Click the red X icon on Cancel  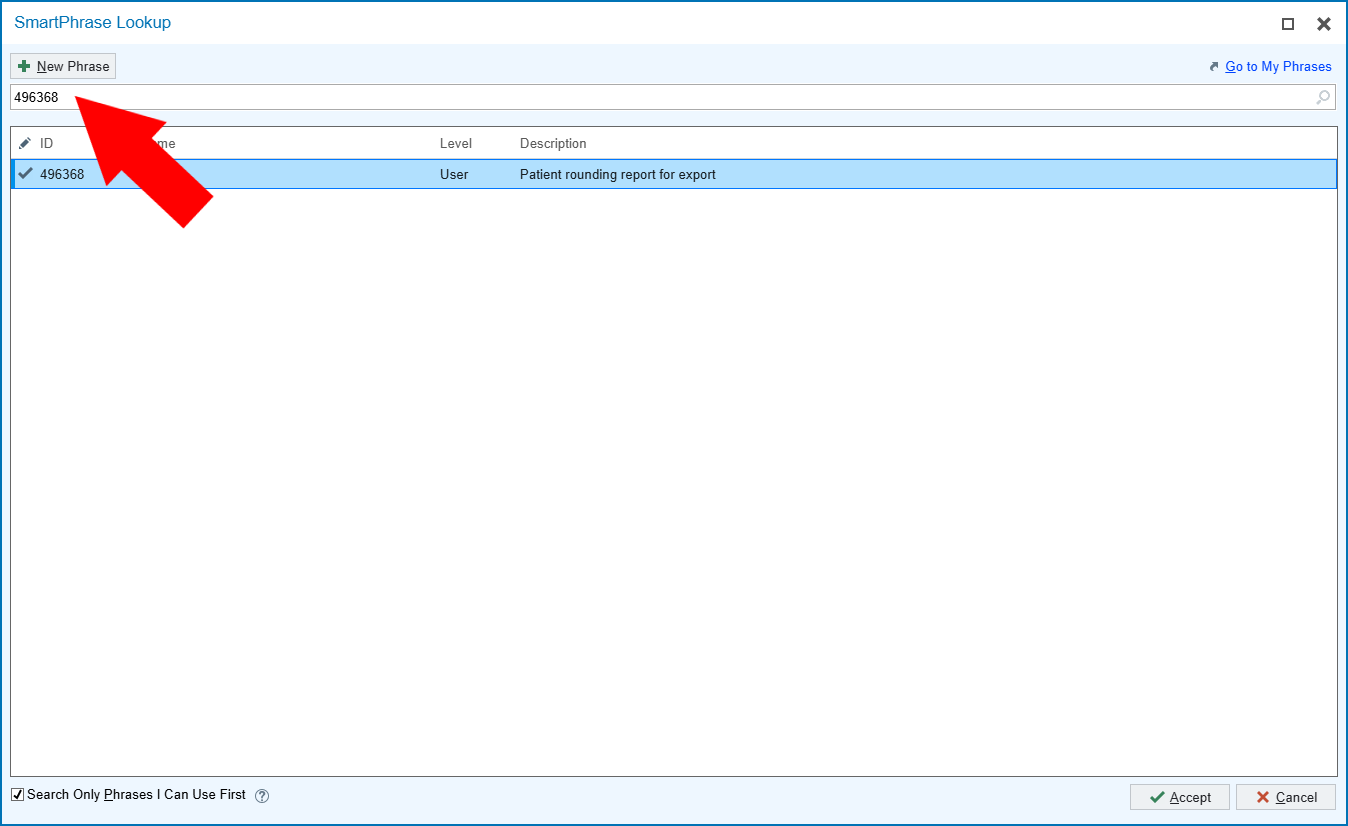click(x=1265, y=797)
